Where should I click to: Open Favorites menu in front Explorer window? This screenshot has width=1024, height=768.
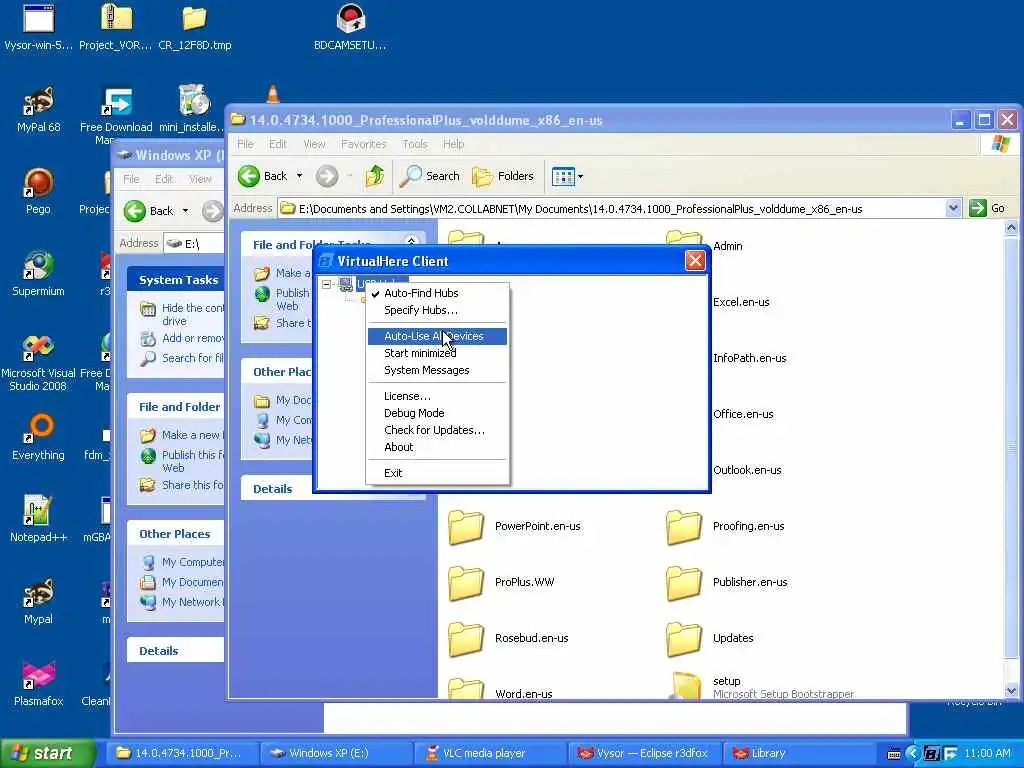[363, 144]
